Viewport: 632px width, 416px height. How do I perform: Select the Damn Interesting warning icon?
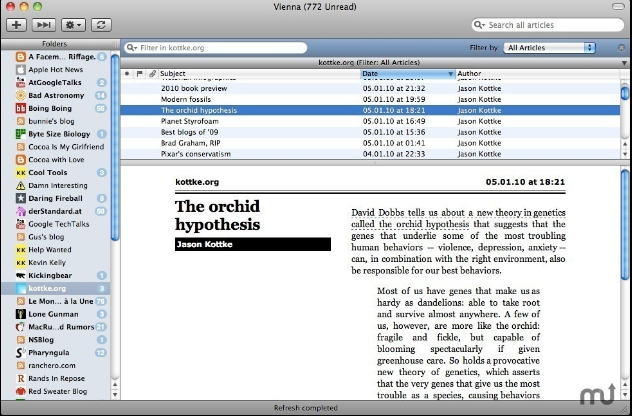[21, 185]
